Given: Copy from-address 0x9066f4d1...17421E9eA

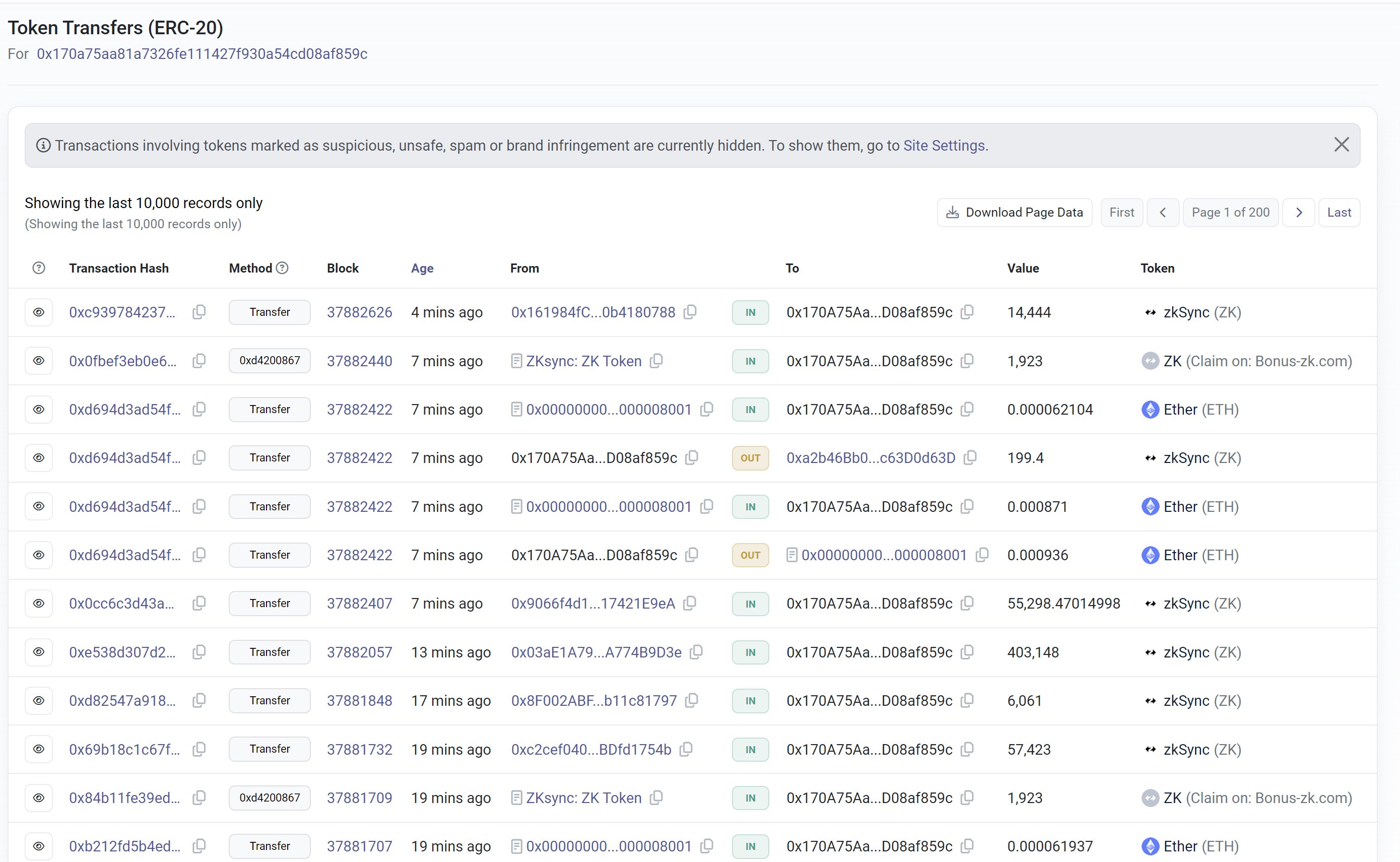Looking at the screenshot, I should pyautogui.click(x=690, y=603).
